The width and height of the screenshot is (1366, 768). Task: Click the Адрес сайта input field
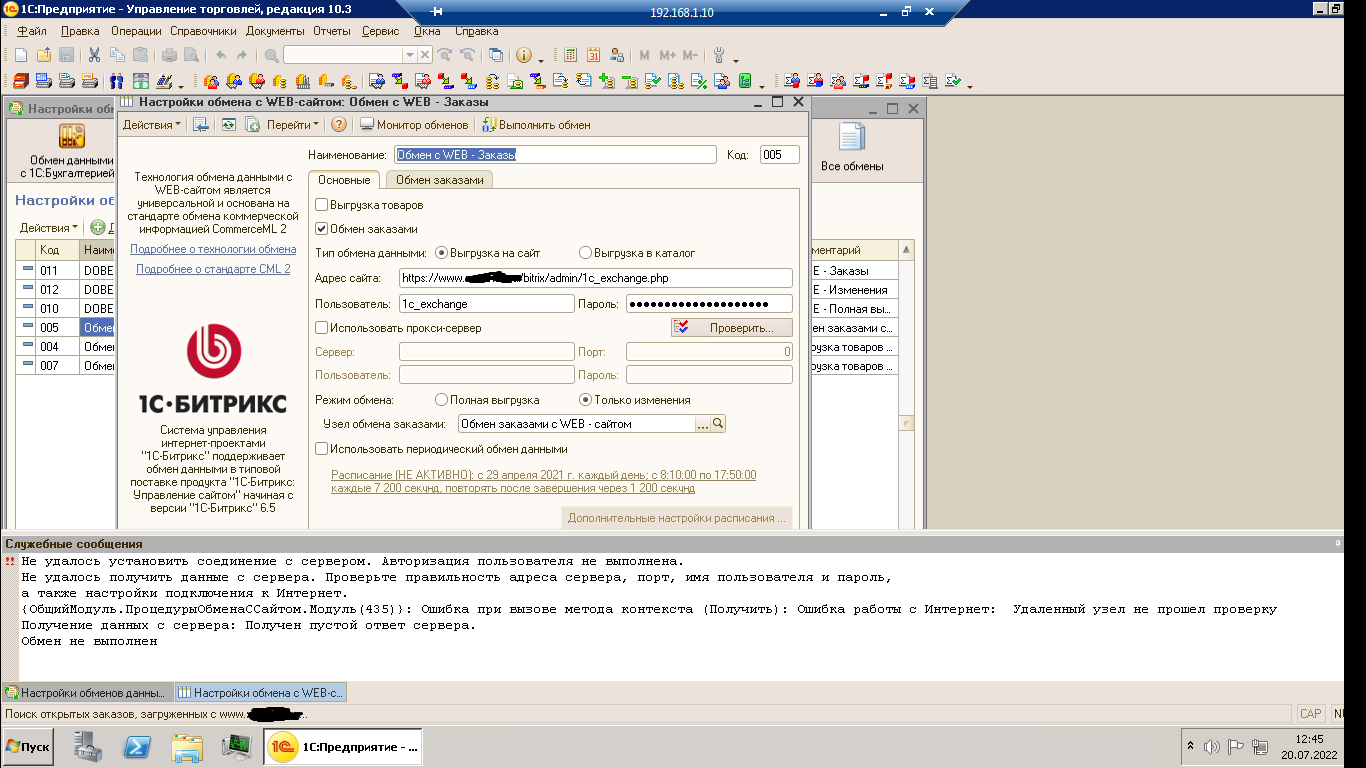click(595, 278)
